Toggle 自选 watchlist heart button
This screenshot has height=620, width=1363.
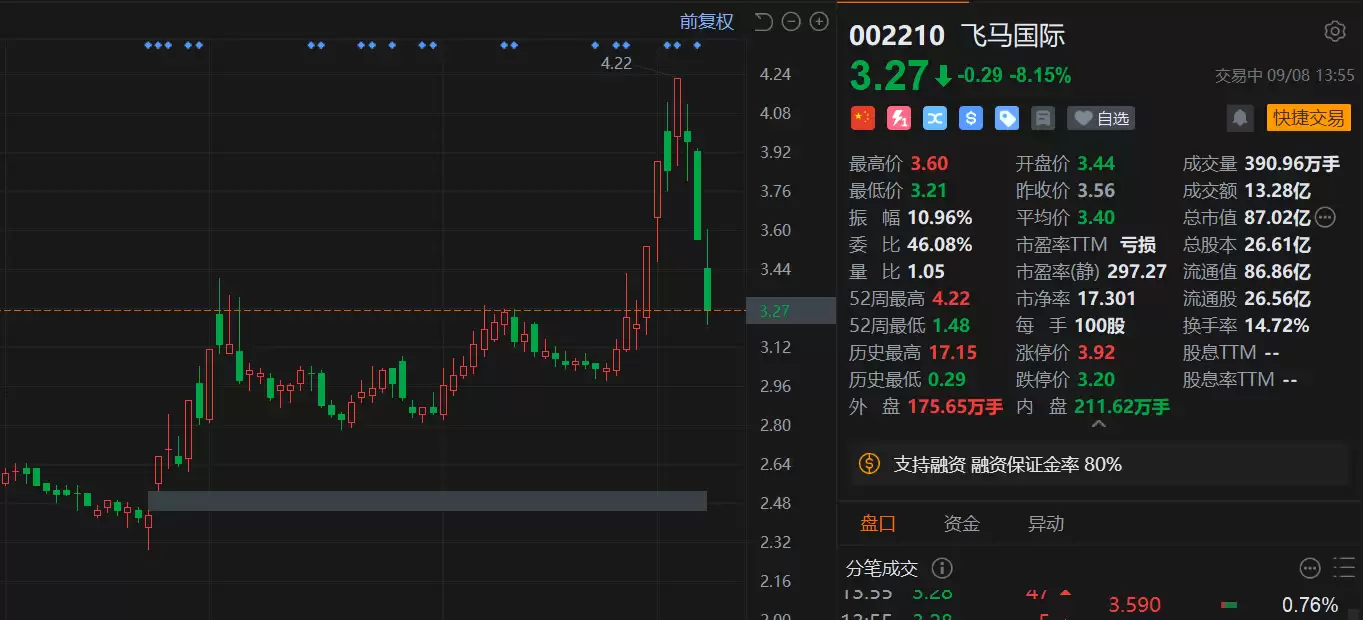(x=1101, y=118)
